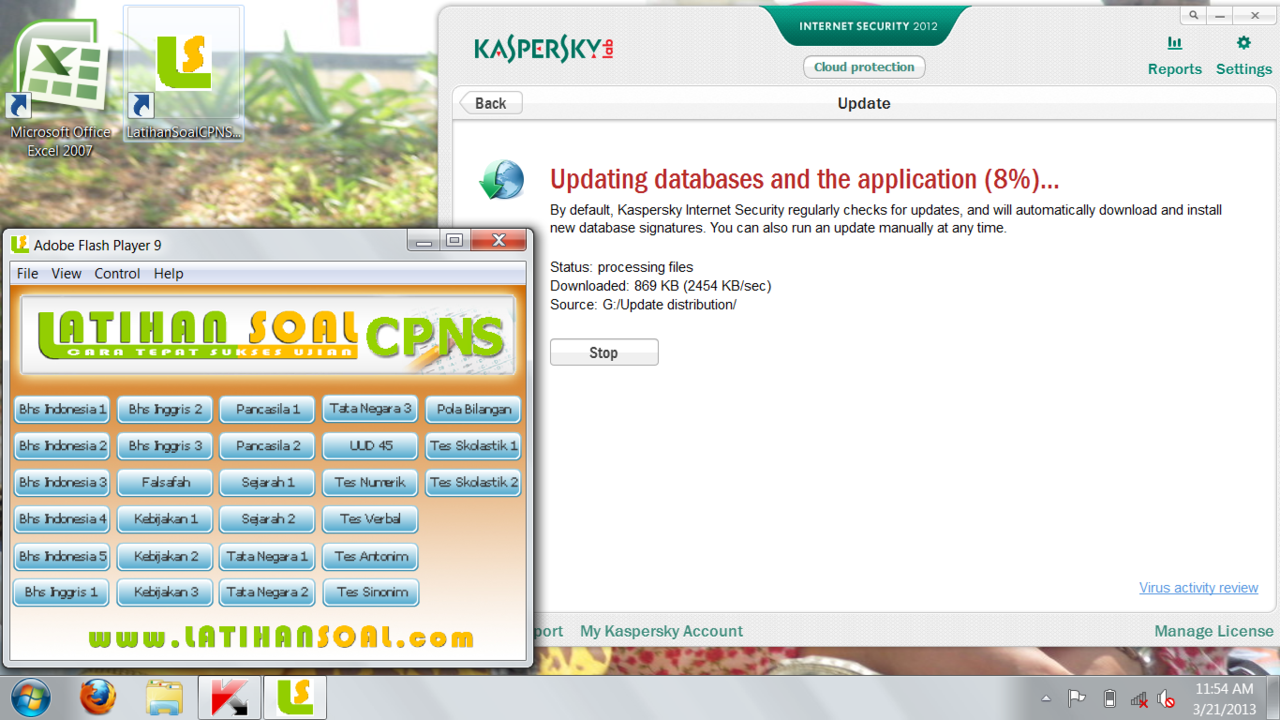Switch to LatihanSoal Flash taskbar icon
This screenshot has width=1280, height=720.
(x=295, y=697)
